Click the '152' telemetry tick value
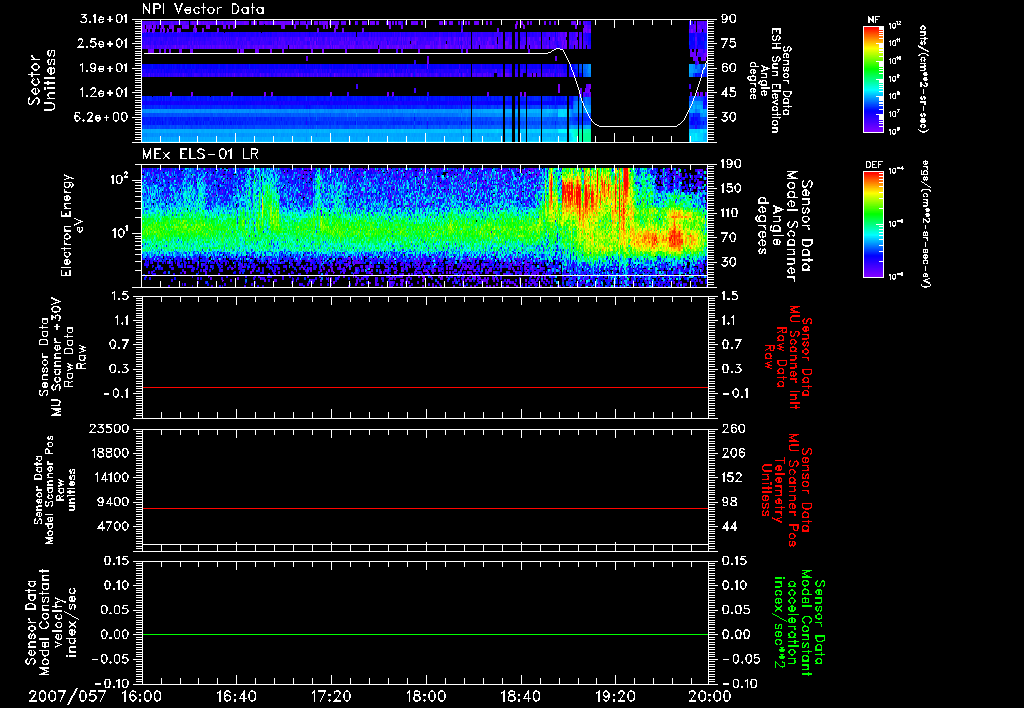This screenshot has height=708, width=1024. click(x=731, y=477)
